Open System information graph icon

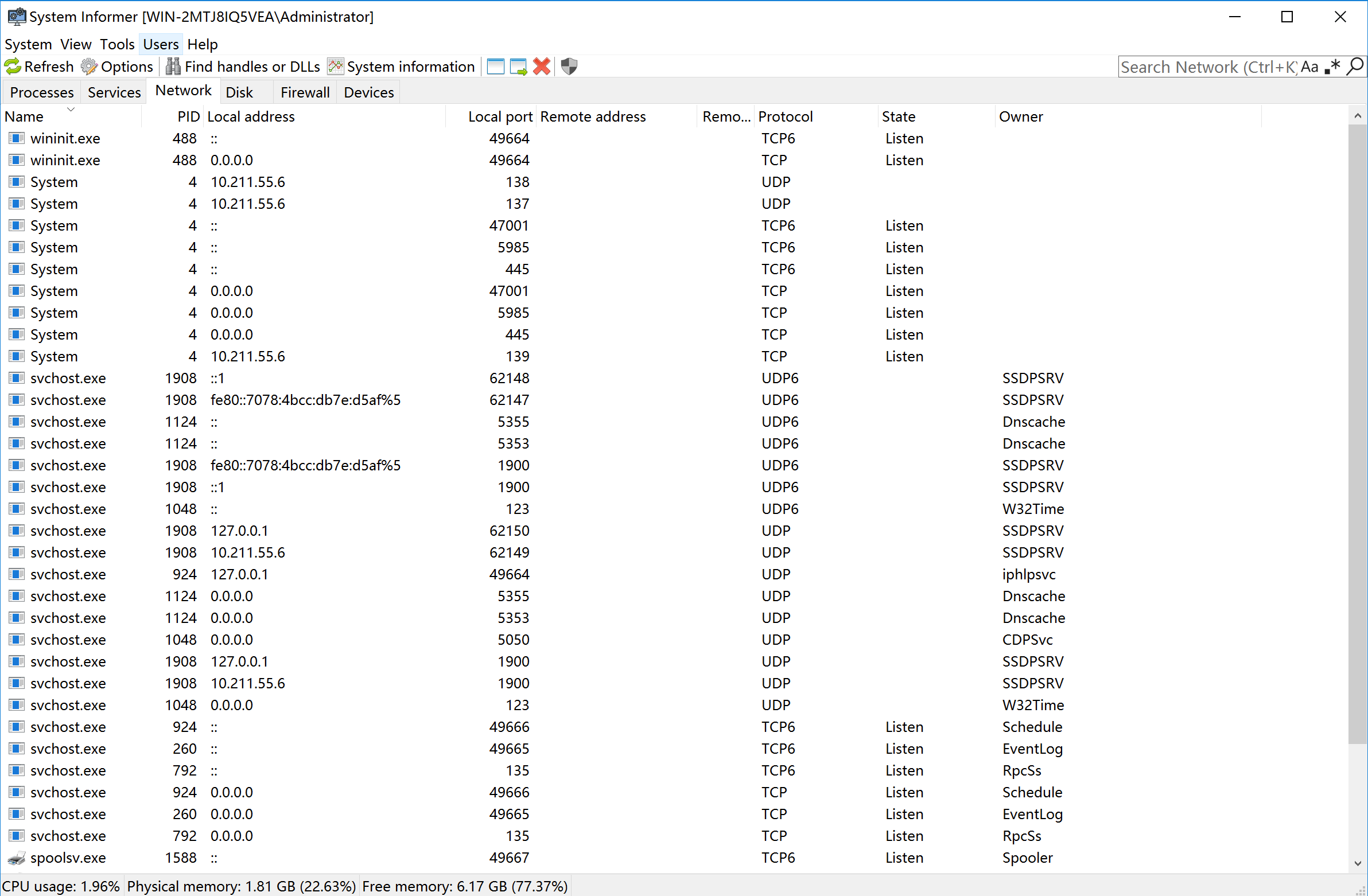point(336,67)
